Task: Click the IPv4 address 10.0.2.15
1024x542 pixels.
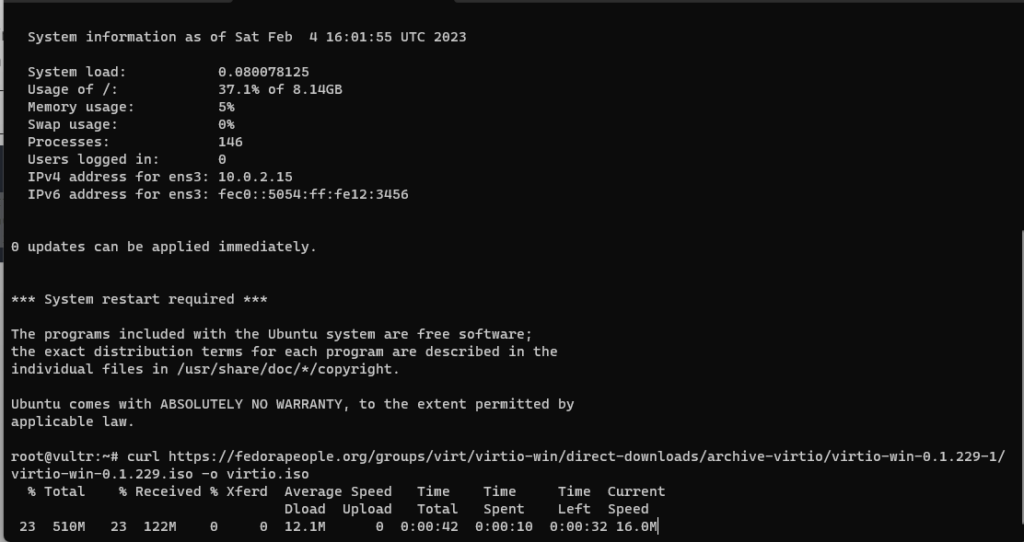Action: click(x=255, y=177)
